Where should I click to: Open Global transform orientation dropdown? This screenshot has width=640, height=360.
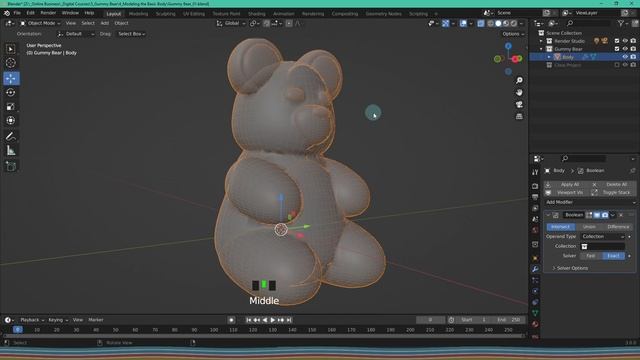tap(231, 23)
